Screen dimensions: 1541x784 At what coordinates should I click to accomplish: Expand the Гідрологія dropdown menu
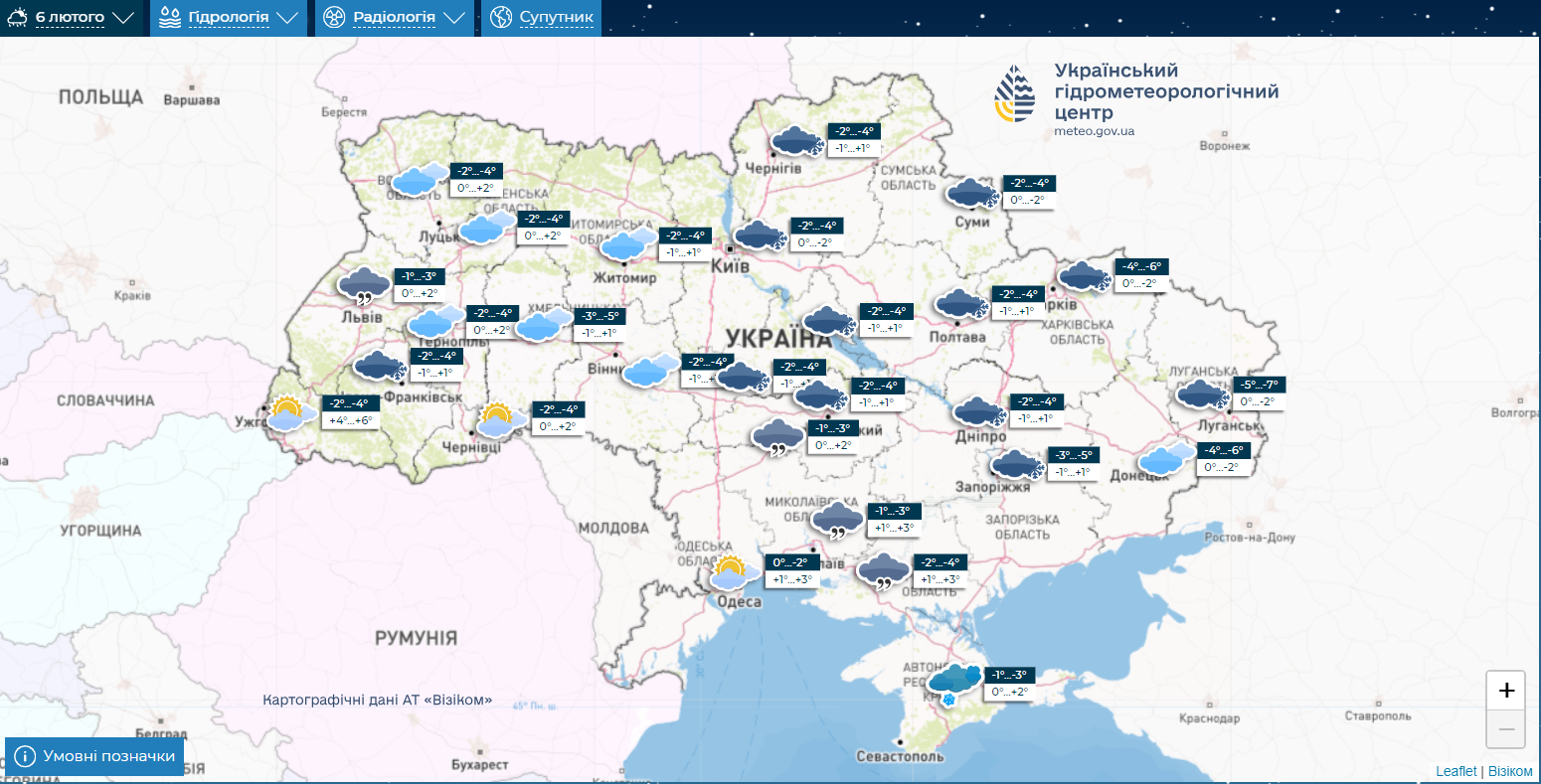point(286,18)
